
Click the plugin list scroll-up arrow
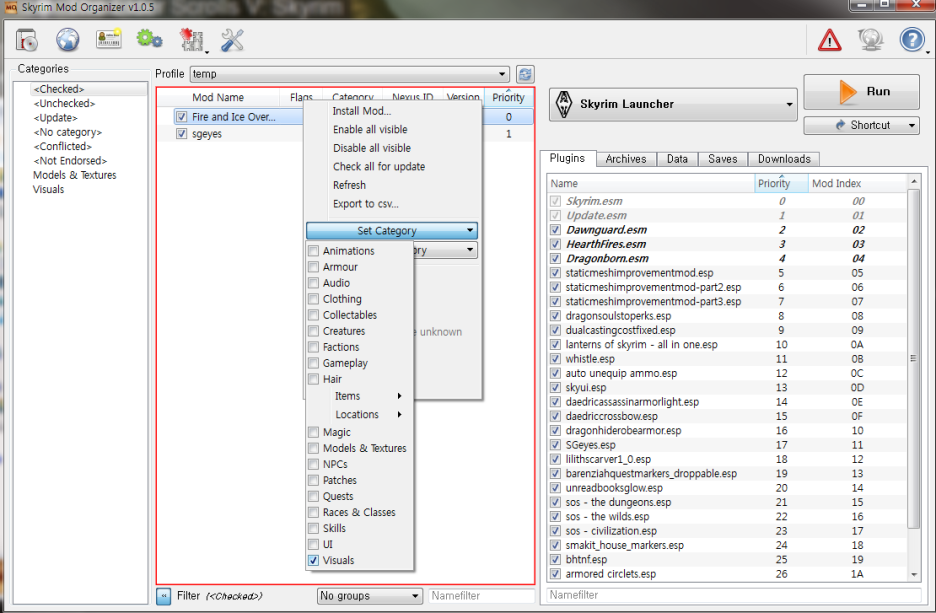[913, 180]
